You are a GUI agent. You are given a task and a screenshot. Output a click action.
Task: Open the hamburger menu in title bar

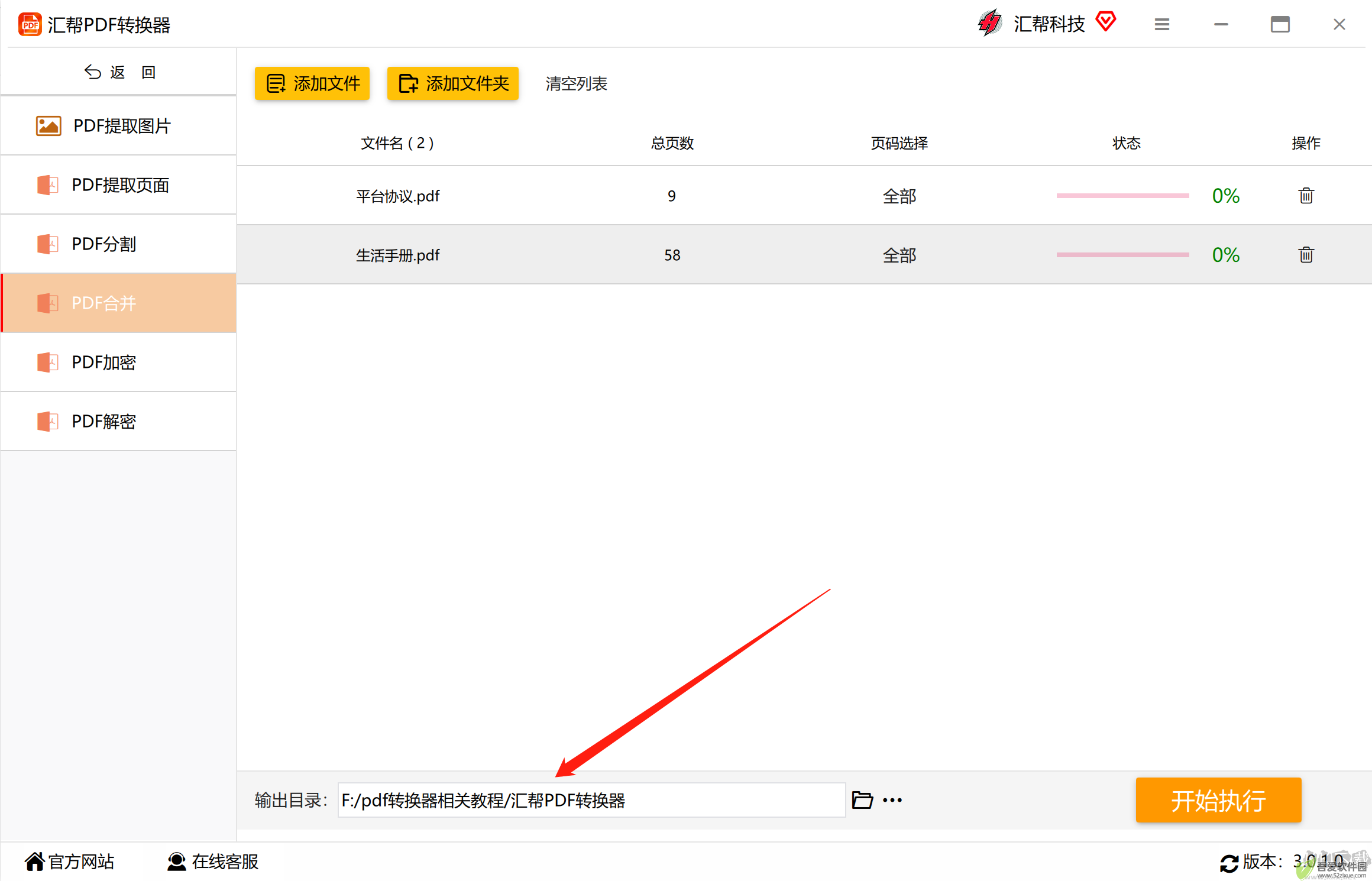(x=1162, y=24)
